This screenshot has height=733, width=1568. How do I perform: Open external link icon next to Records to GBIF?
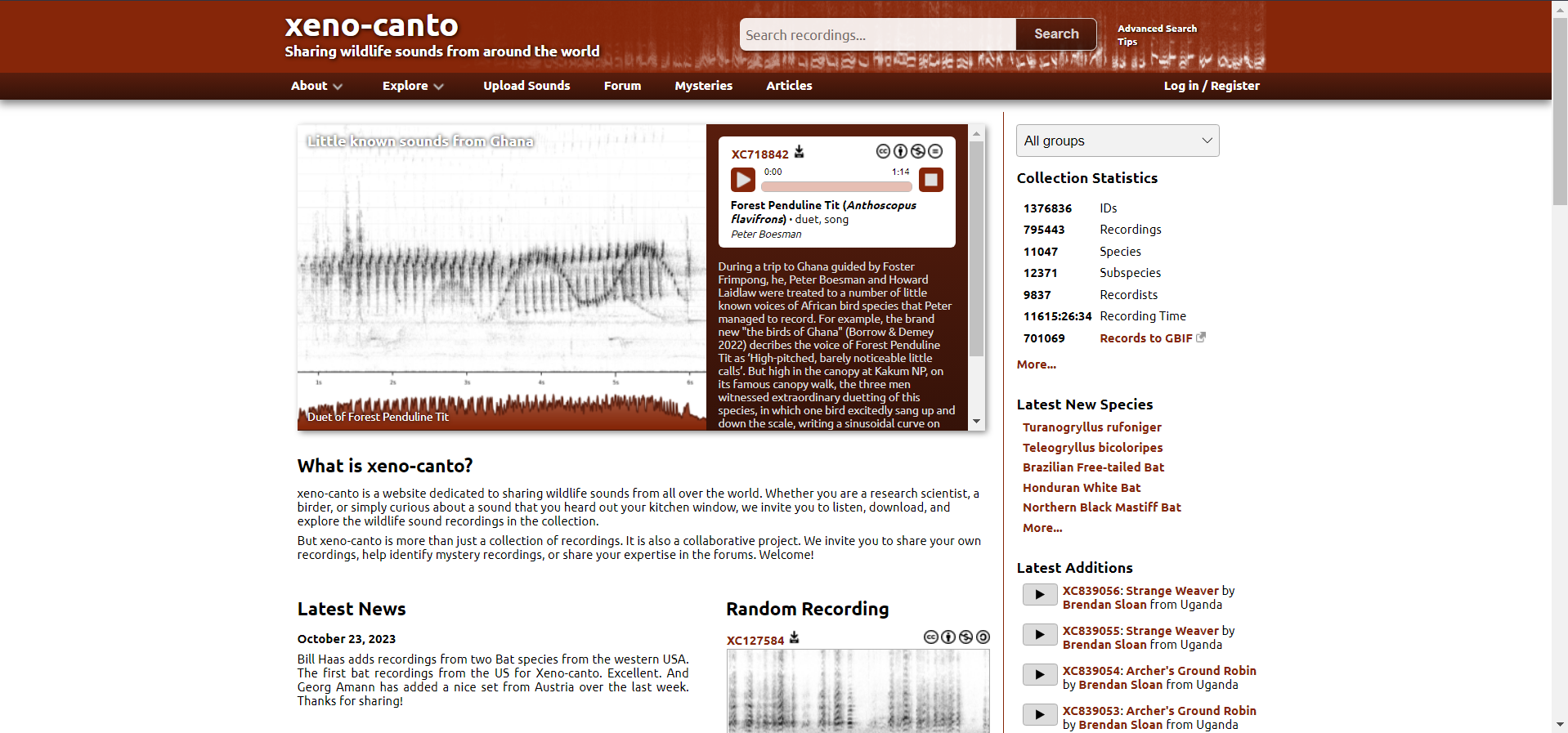(1201, 337)
